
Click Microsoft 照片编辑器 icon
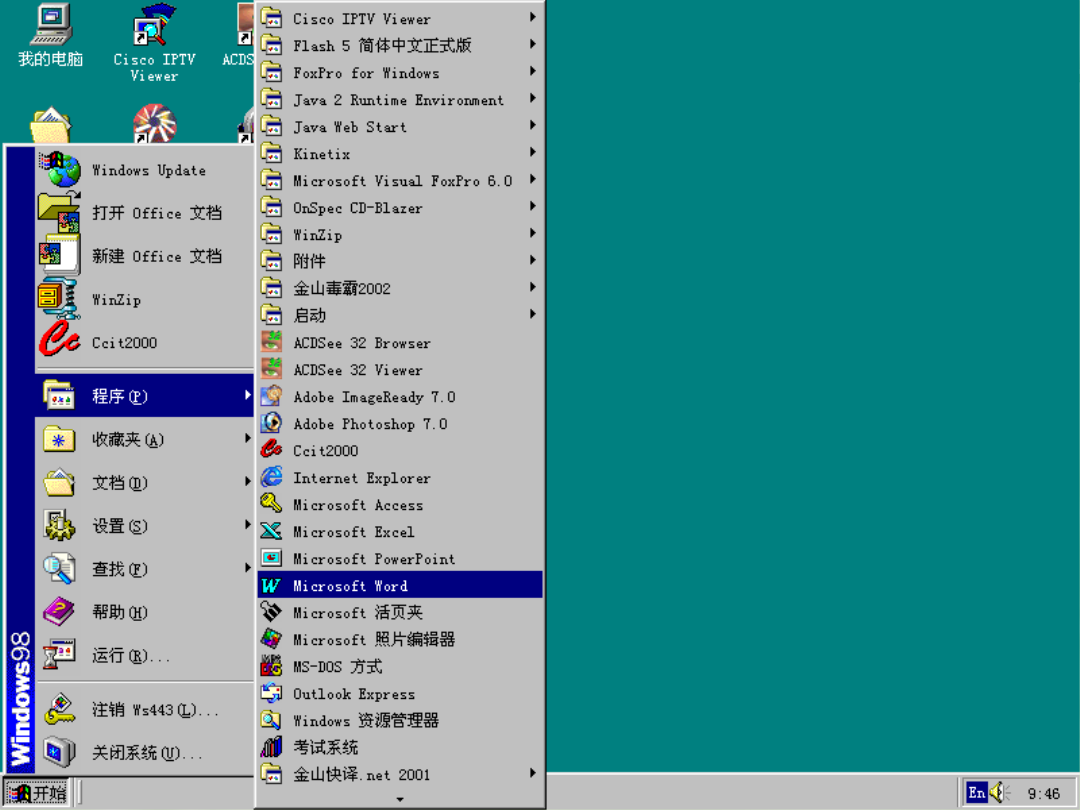tap(271, 639)
